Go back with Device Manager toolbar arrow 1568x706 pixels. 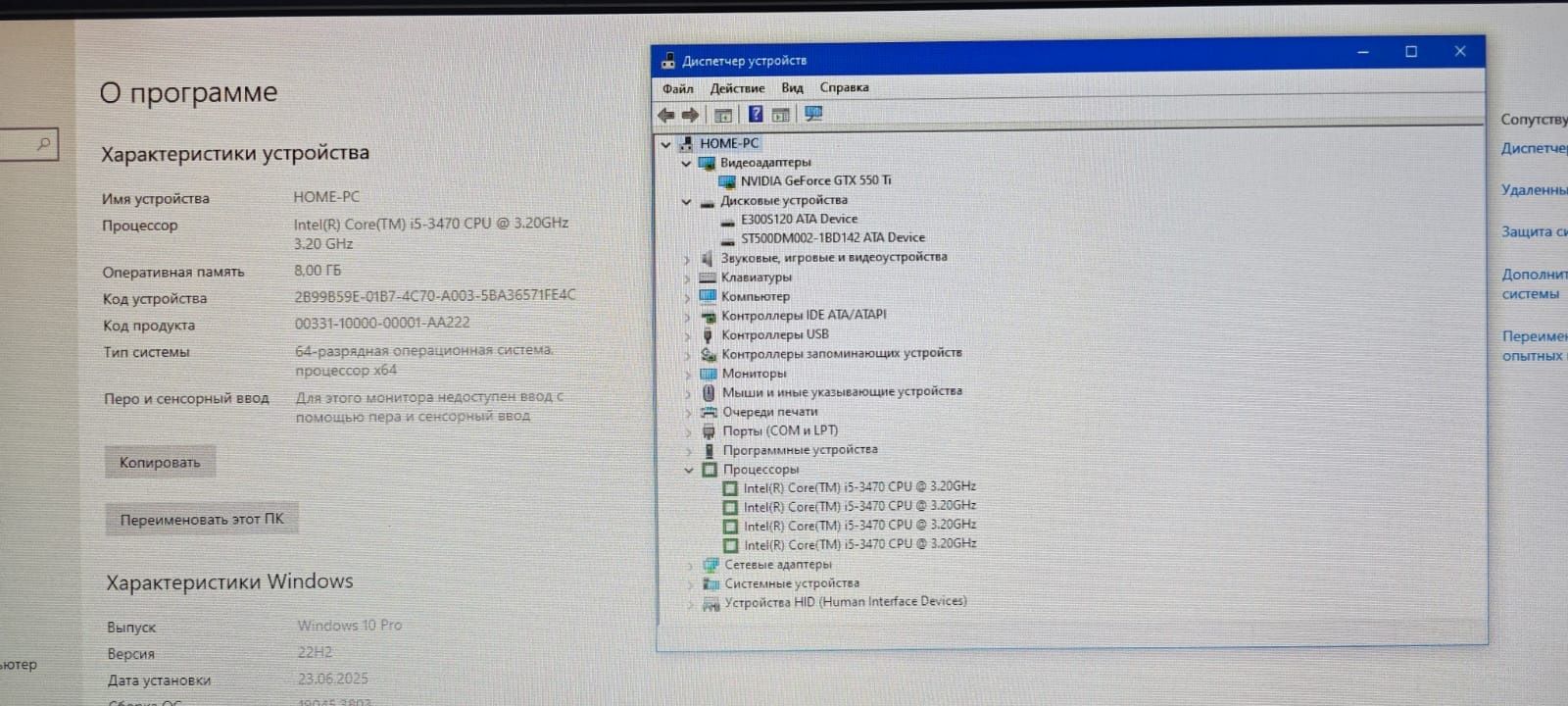[x=666, y=115]
